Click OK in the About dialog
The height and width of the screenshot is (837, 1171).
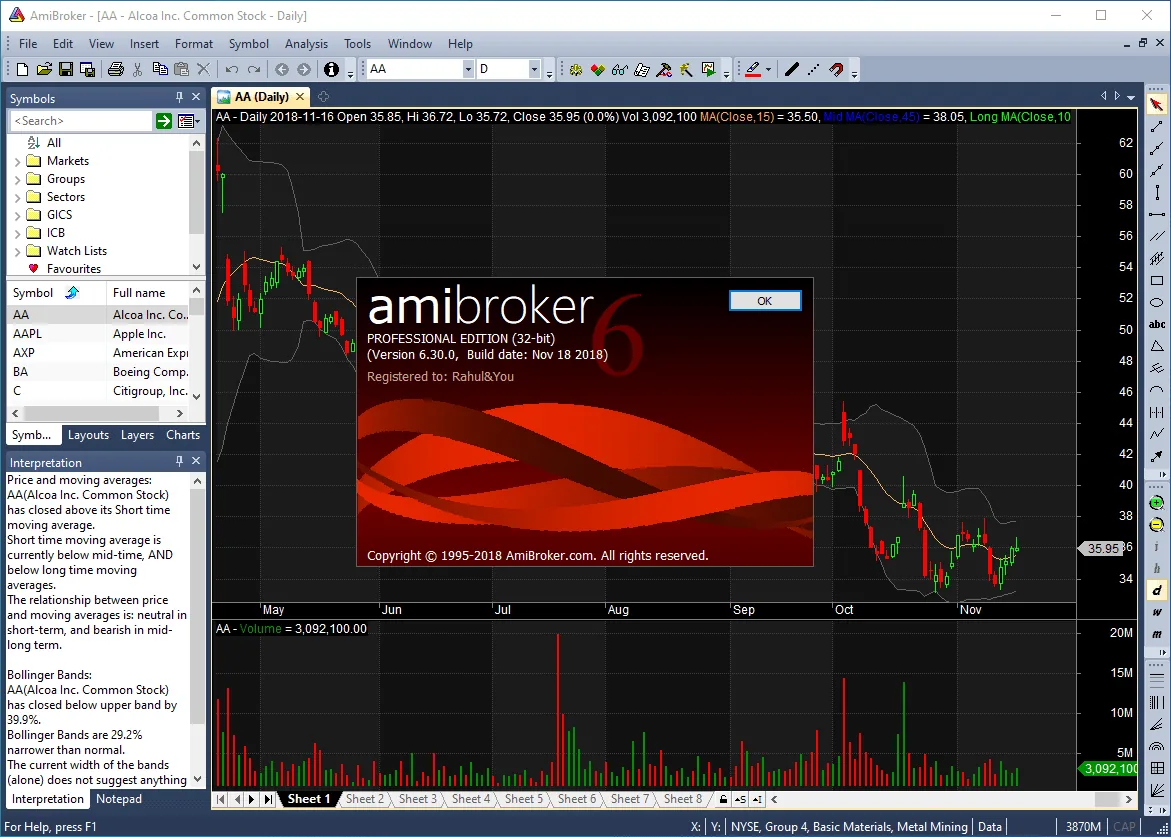[x=765, y=301]
